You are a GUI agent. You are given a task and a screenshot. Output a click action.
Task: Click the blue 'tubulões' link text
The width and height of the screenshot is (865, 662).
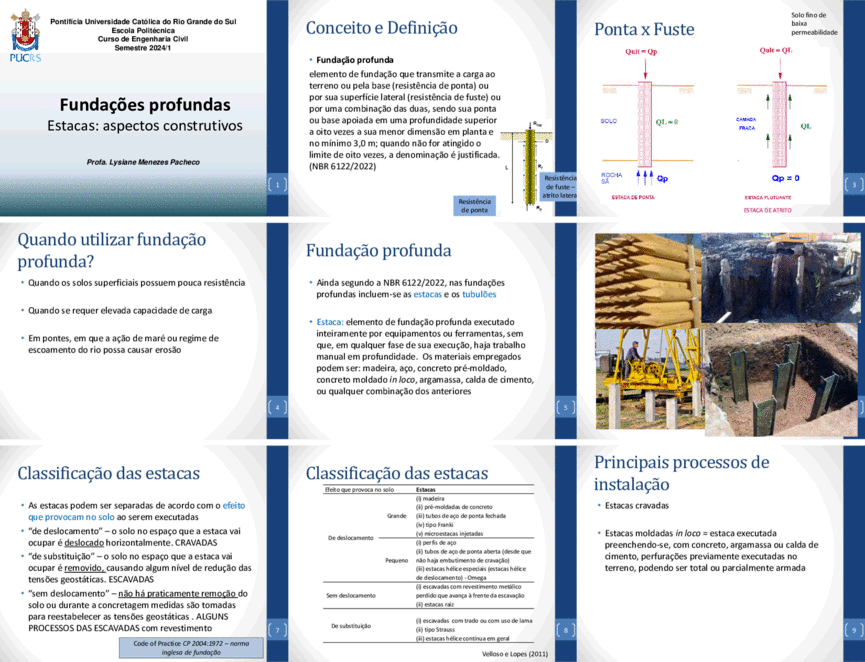(479, 295)
